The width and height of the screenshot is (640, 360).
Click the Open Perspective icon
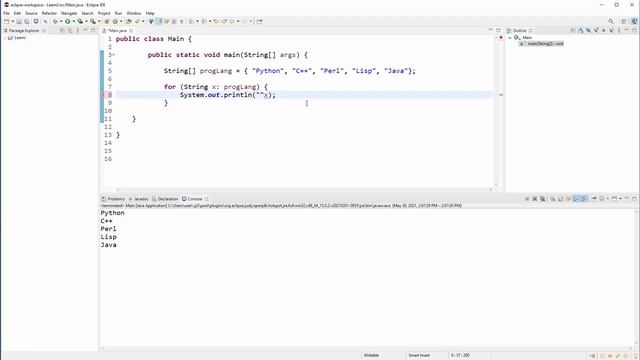pos(624,21)
